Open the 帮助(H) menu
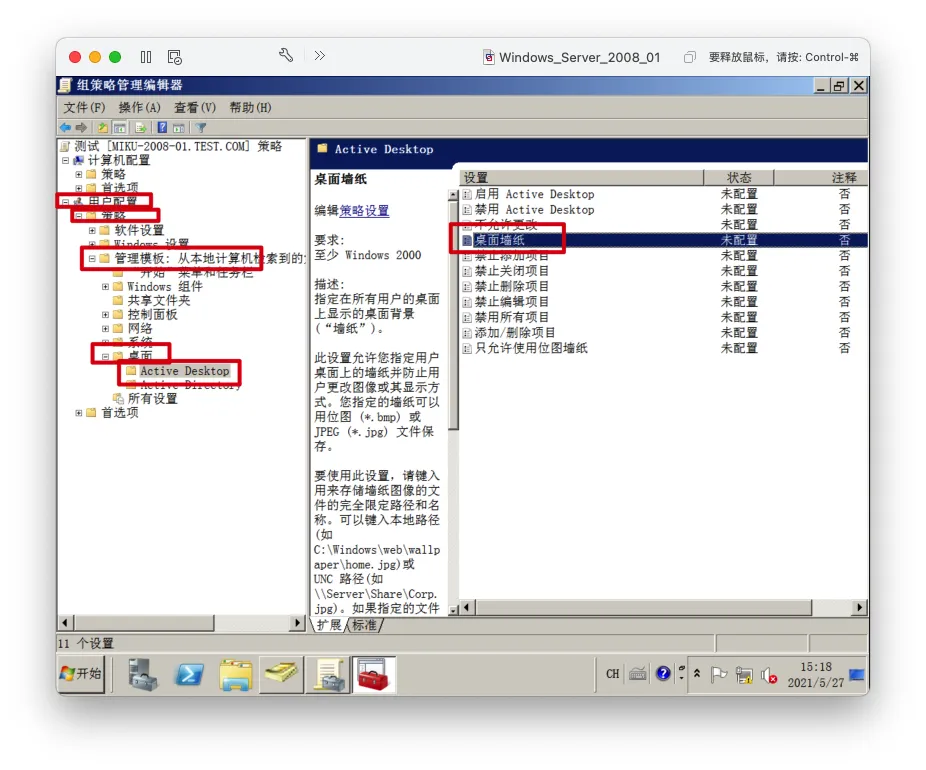926x770 pixels. 250,107
